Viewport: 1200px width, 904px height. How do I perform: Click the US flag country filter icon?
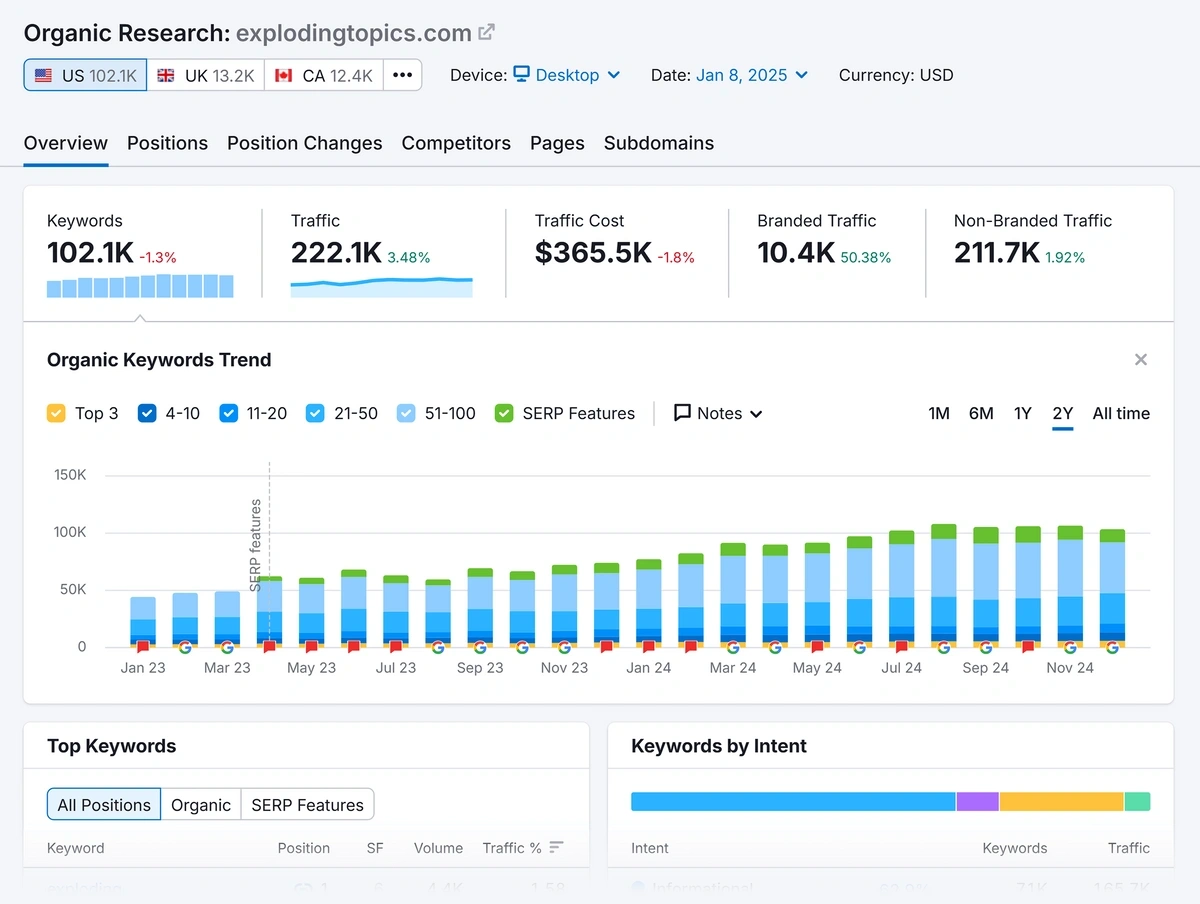click(42, 74)
